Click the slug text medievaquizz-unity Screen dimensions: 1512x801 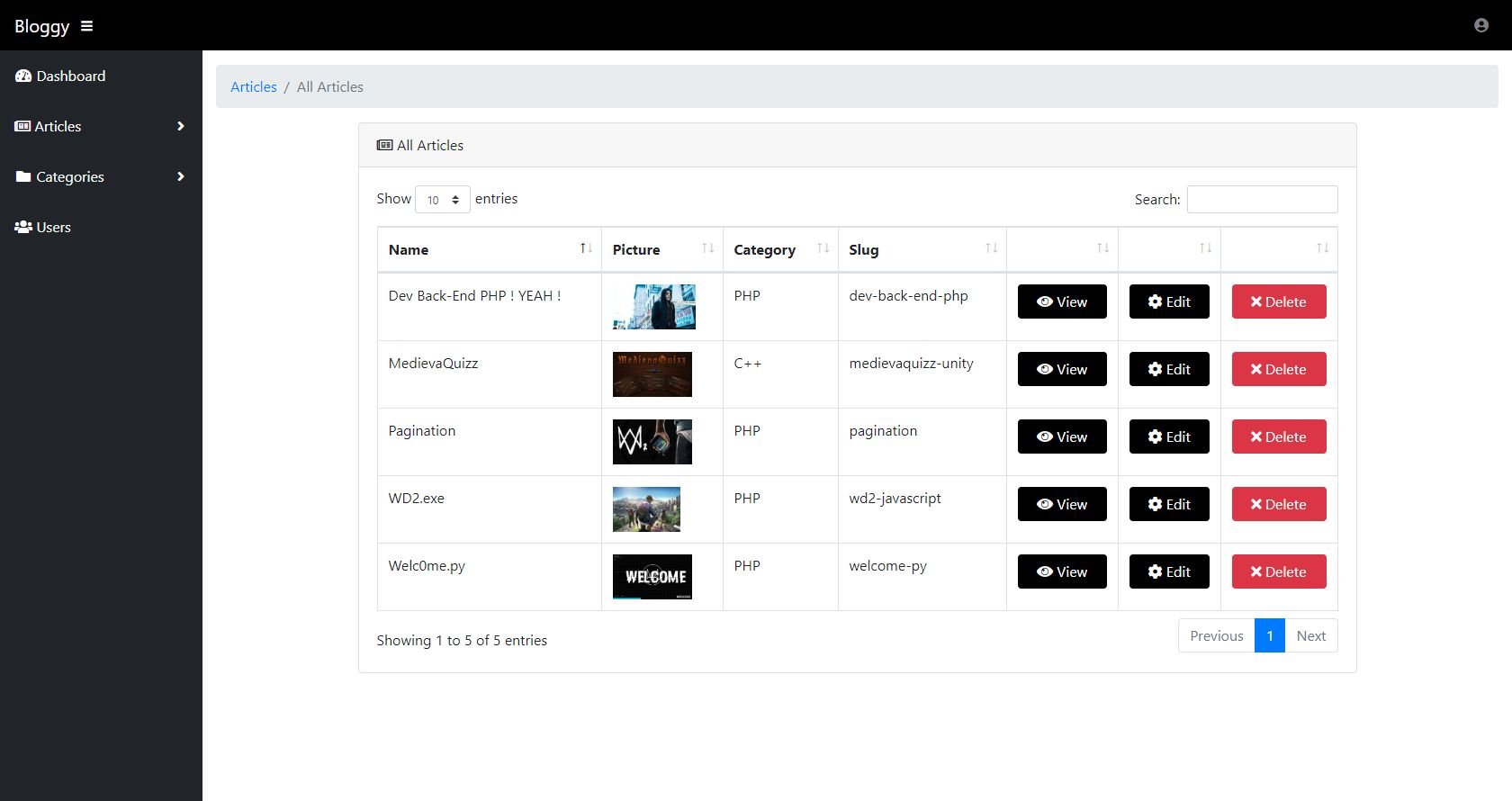911,363
